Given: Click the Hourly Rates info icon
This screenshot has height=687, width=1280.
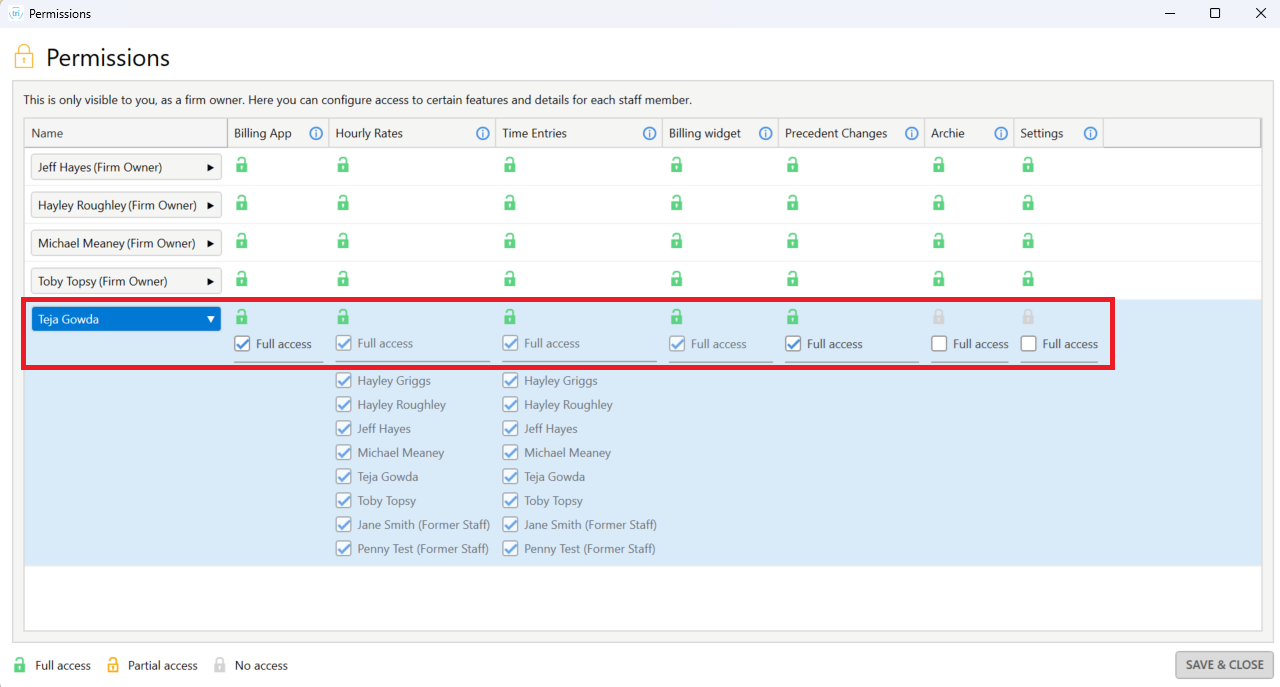Looking at the screenshot, I should coord(483,133).
